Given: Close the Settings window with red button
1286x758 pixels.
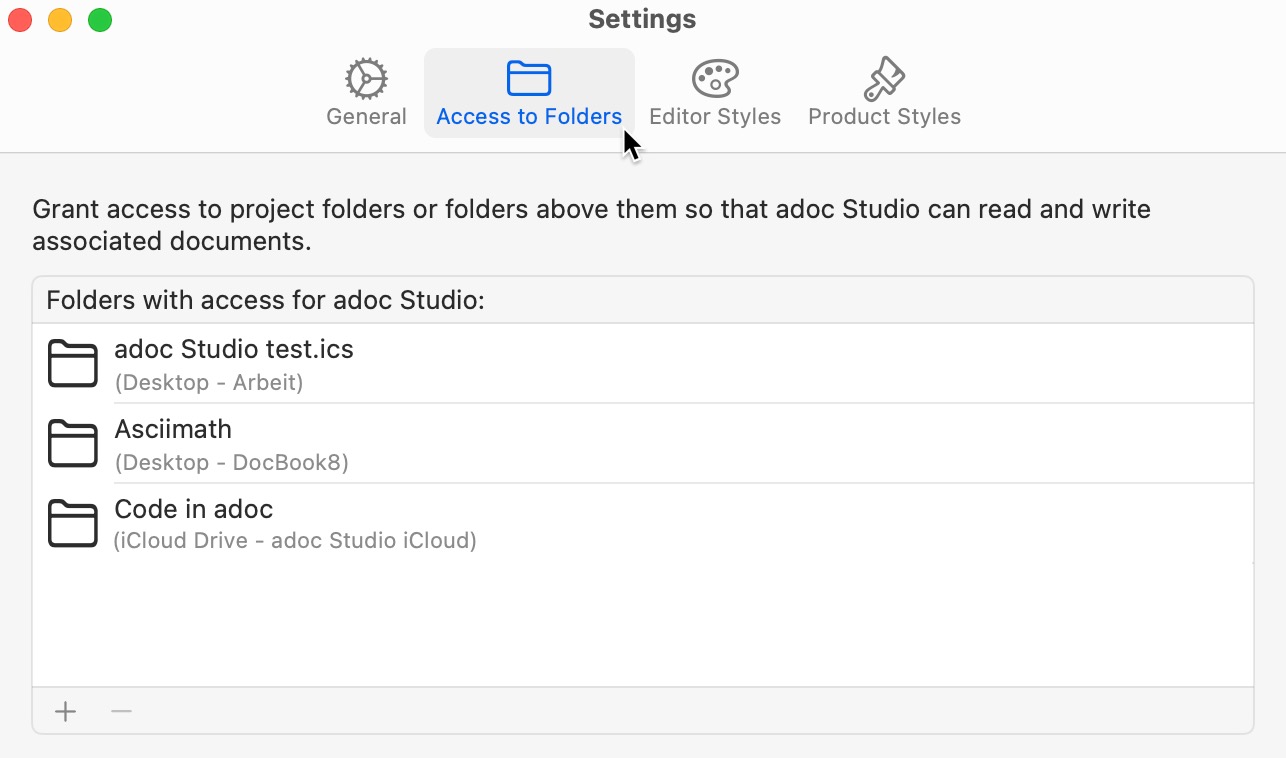Looking at the screenshot, I should pyautogui.click(x=20, y=20).
